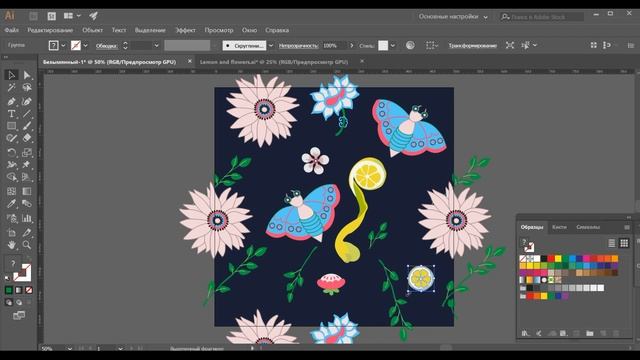
Task: Open the Объект menu
Action: click(92, 30)
